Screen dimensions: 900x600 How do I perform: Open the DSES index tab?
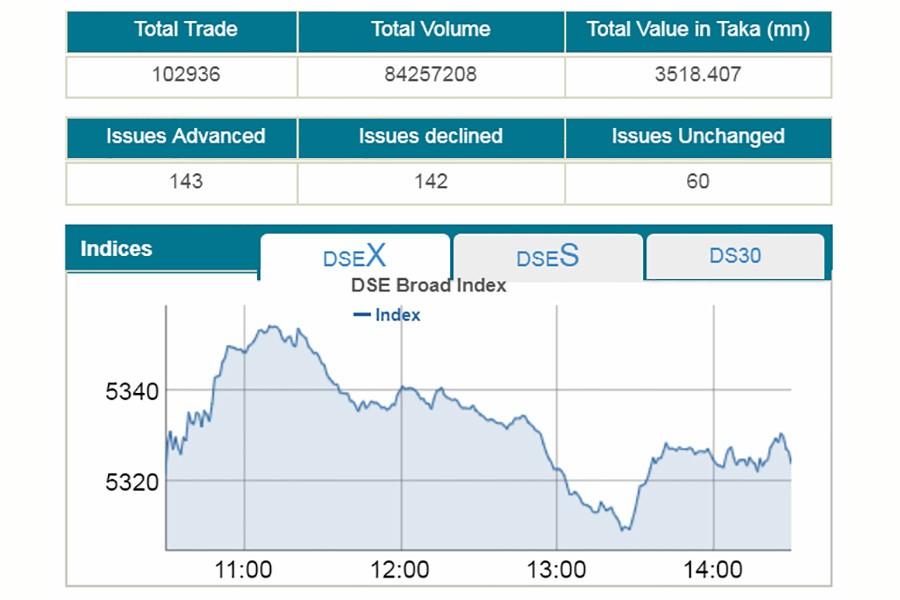point(547,257)
